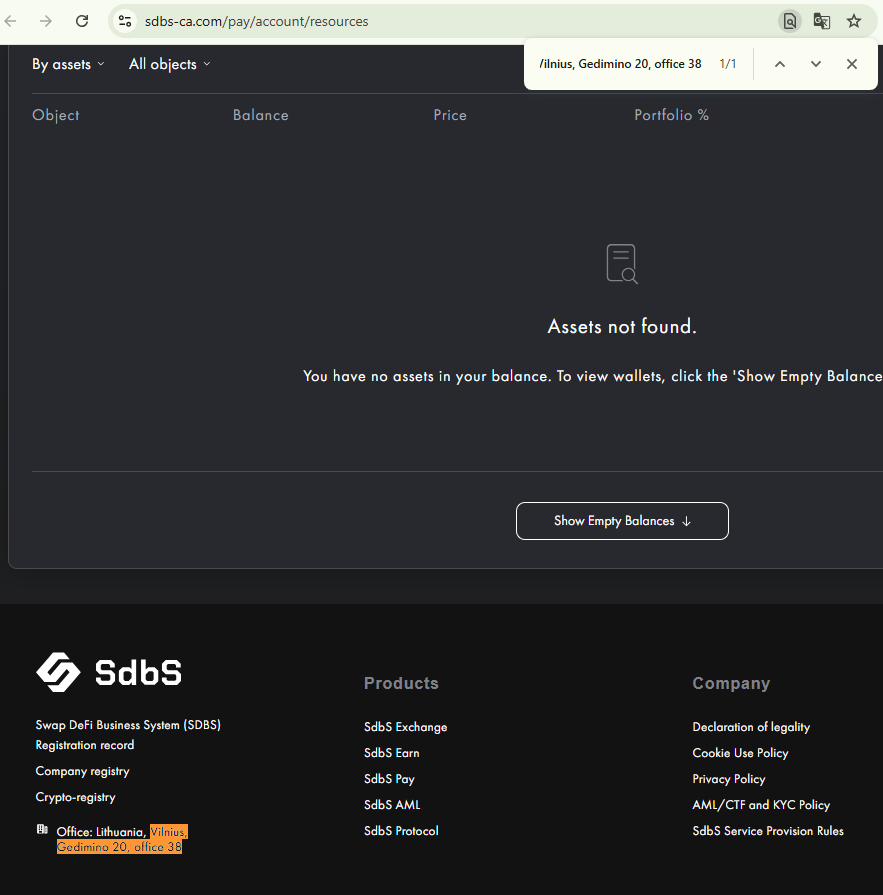Open the SdbS Earn link
883x895 pixels.
392,753
